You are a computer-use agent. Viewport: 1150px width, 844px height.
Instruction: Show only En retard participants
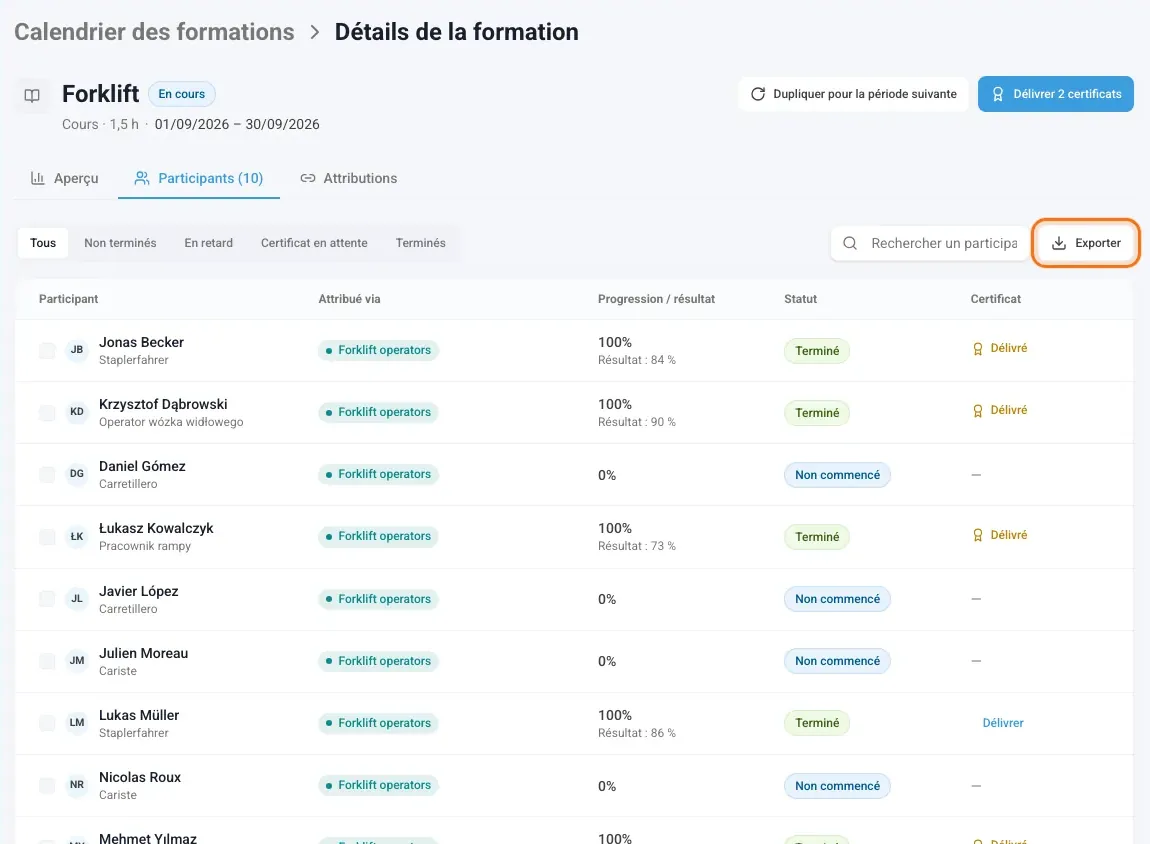click(x=208, y=243)
